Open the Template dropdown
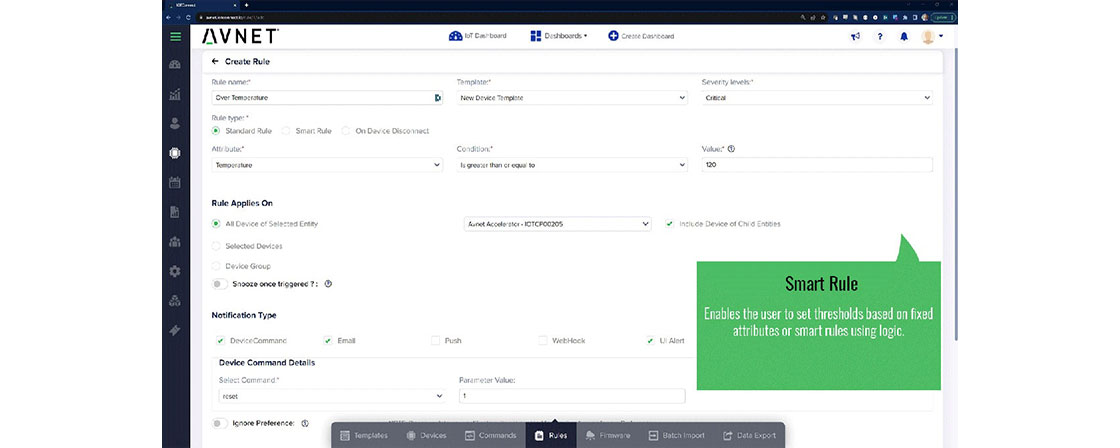Image resolution: width=1120 pixels, height=448 pixels. point(572,98)
